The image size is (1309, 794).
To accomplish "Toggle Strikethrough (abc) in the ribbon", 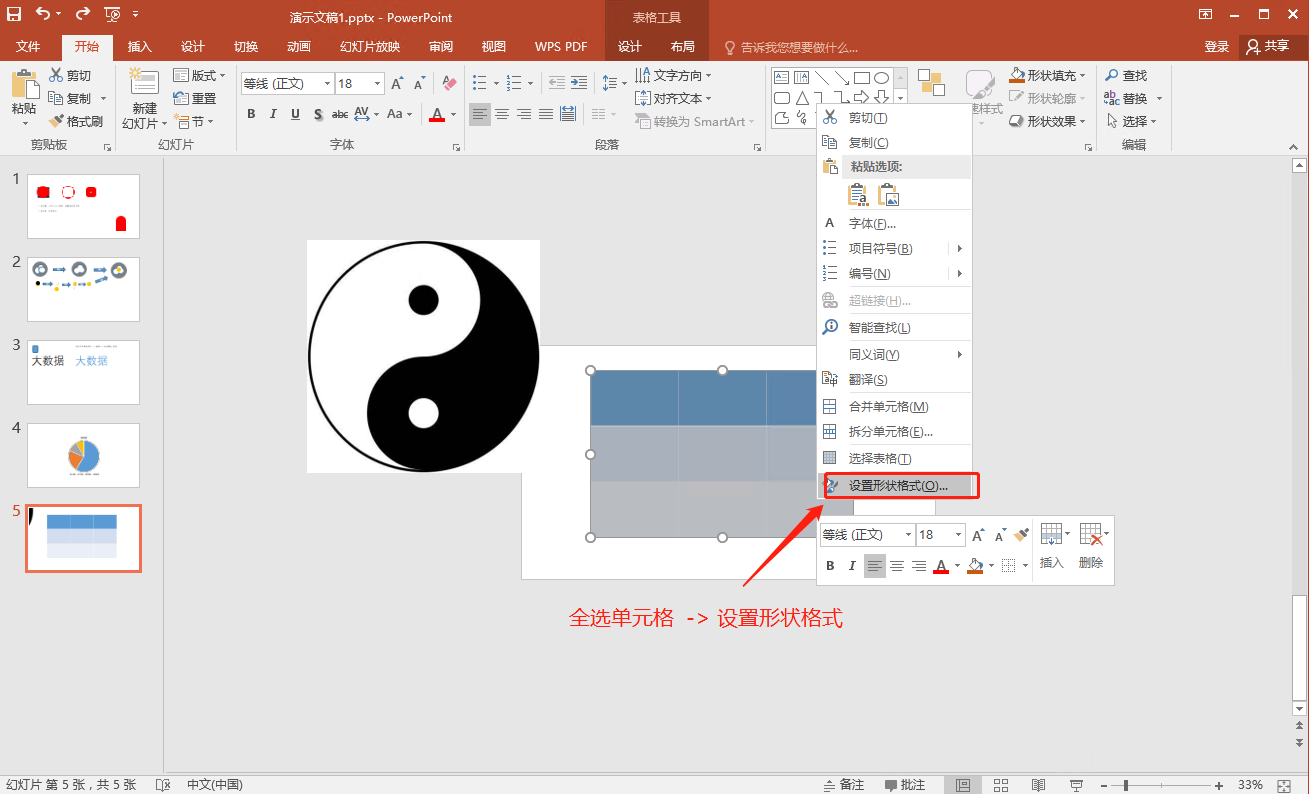I will click(x=340, y=114).
